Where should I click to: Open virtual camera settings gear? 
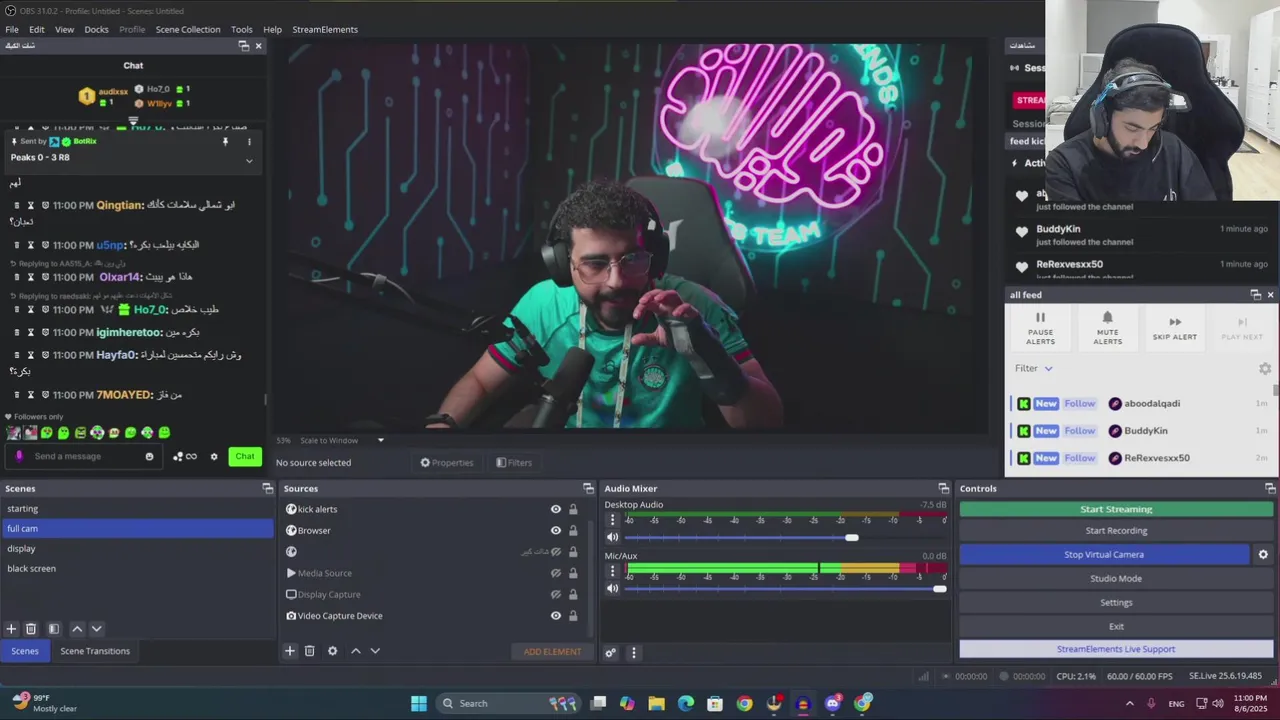tap(1263, 554)
